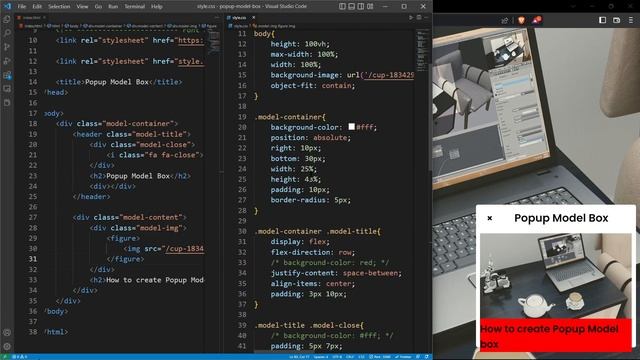Viewport: 640px width, 360px height.
Task: Close the popup with the × icon
Action: click(x=490, y=218)
